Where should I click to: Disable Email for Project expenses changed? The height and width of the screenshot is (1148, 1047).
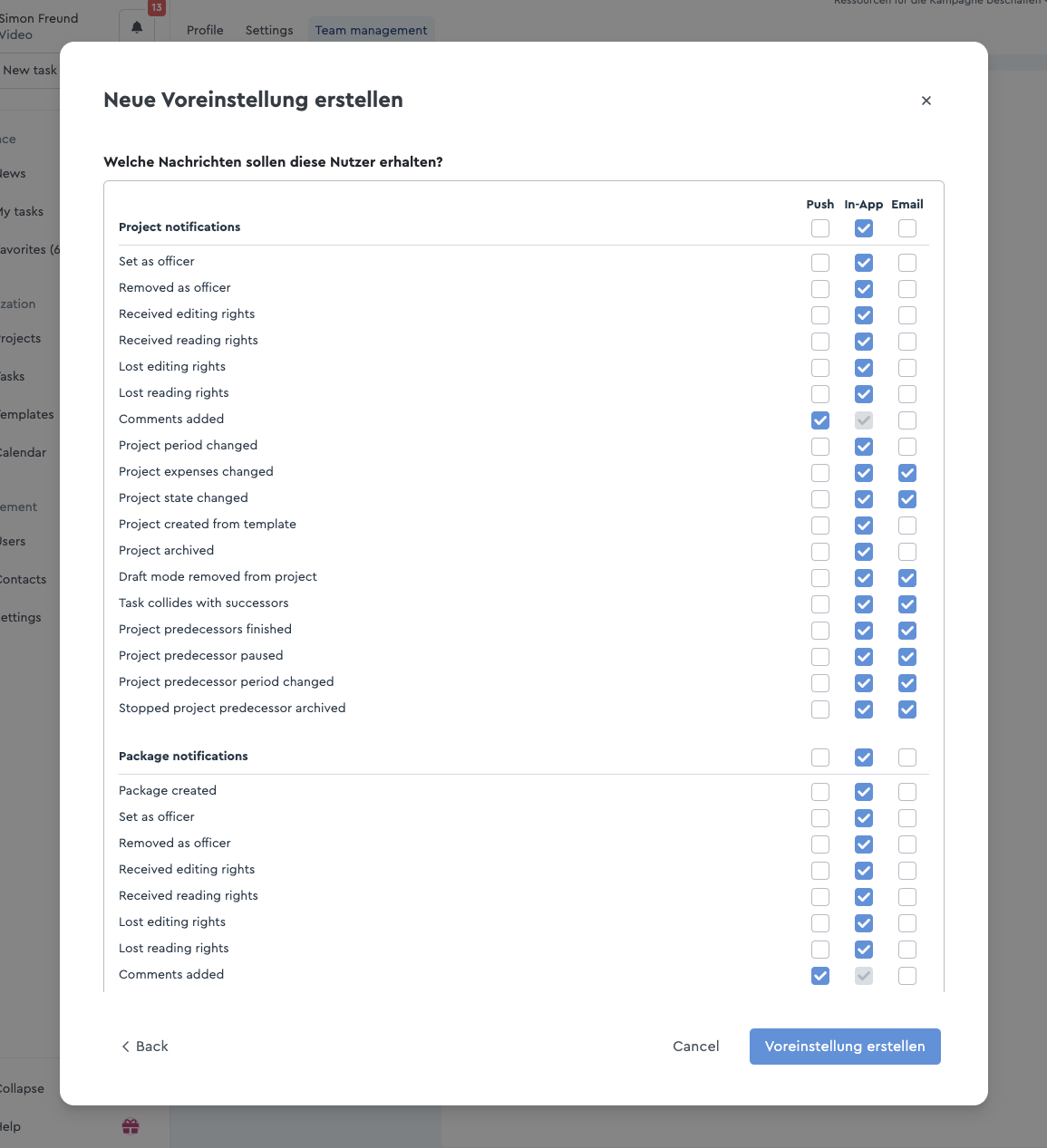[x=907, y=473]
